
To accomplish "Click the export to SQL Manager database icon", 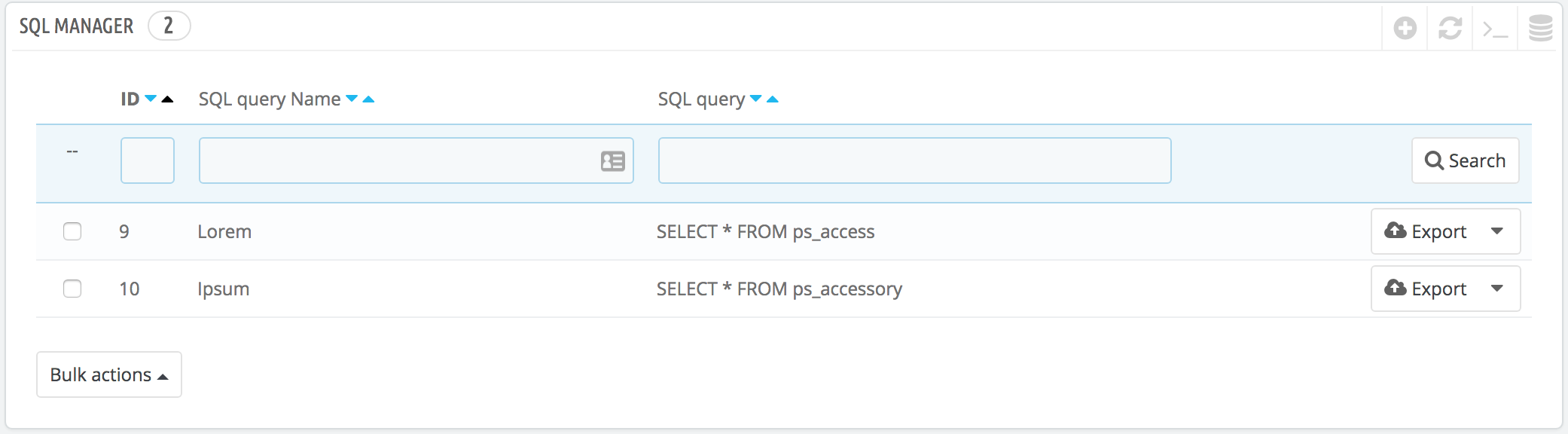I will tap(1540, 29).
